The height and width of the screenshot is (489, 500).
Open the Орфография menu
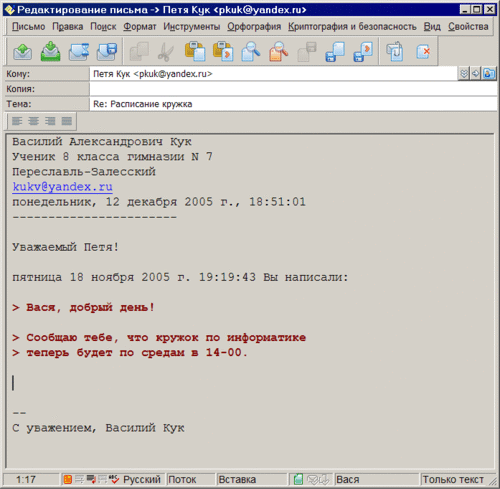[x=254, y=26]
